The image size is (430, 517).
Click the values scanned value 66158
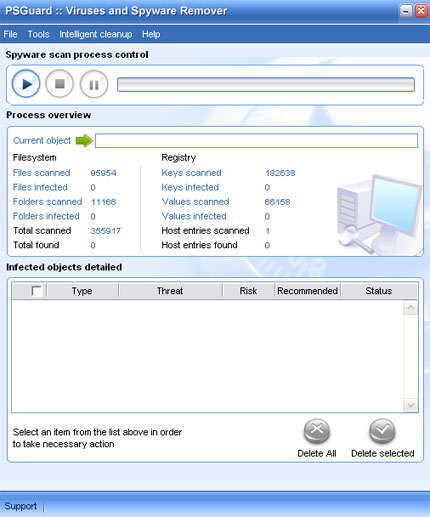point(277,202)
